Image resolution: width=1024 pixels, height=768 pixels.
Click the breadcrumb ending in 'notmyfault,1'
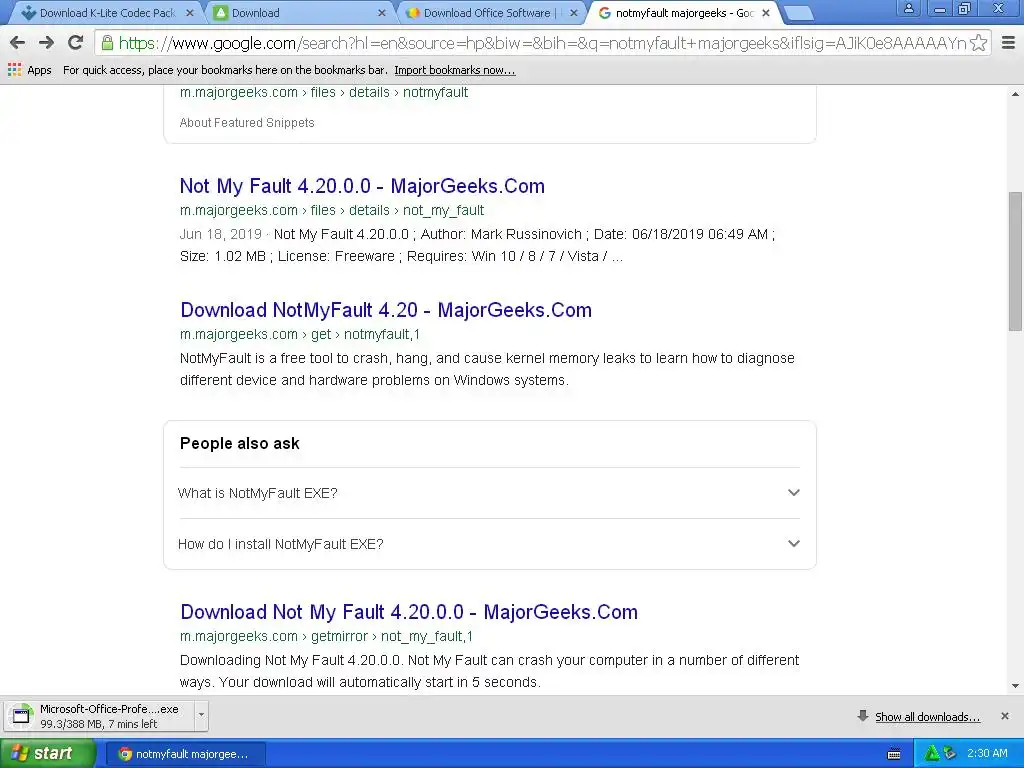coord(300,334)
